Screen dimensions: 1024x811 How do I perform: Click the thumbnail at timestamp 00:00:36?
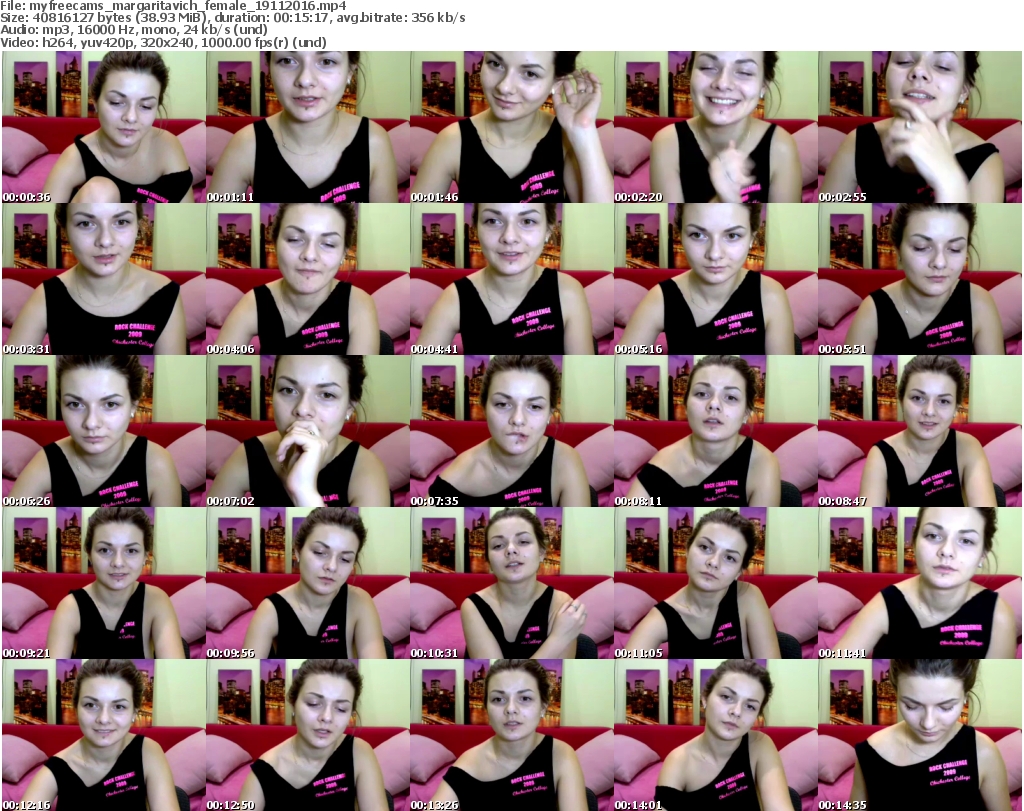point(103,127)
